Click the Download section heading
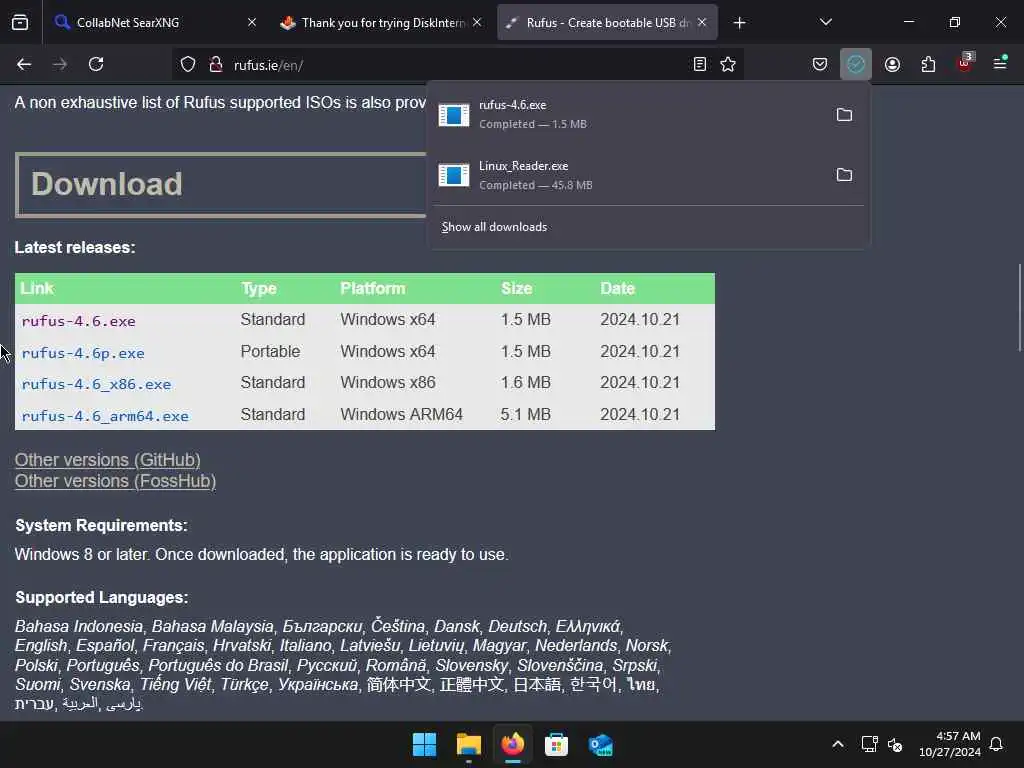This screenshot has height=768, width=1024. [107, 184]
